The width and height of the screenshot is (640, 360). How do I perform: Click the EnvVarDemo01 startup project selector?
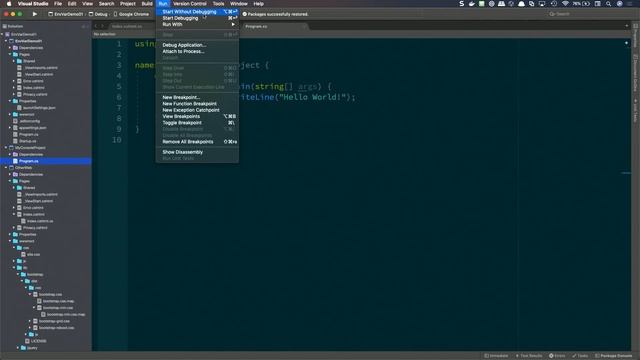click(x=65, y=14)
